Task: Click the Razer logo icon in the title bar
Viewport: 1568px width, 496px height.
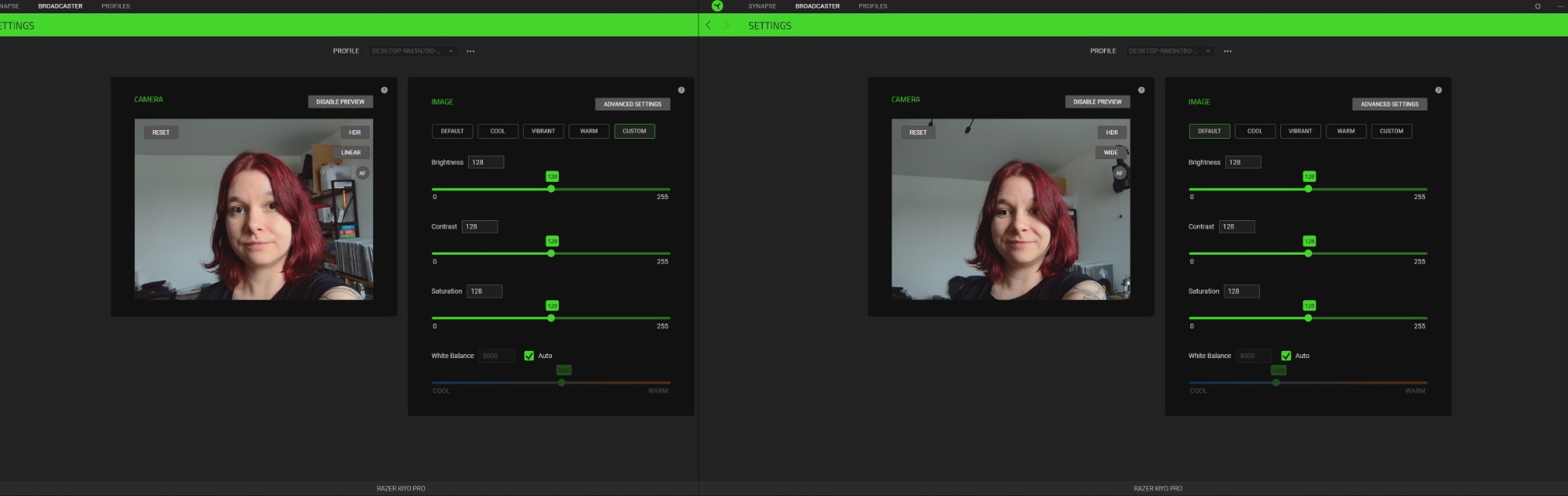Action: pos(717,6)
